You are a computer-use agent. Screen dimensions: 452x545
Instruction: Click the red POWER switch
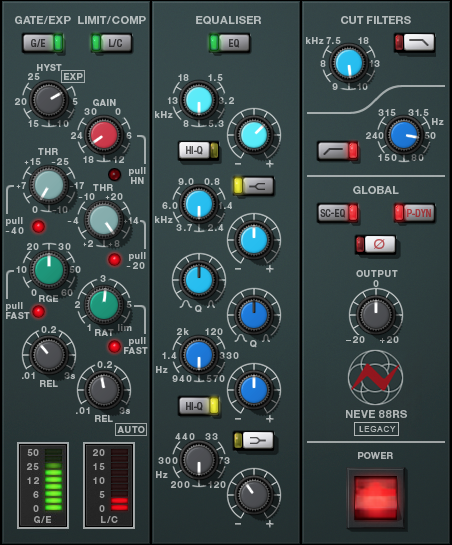376,498
